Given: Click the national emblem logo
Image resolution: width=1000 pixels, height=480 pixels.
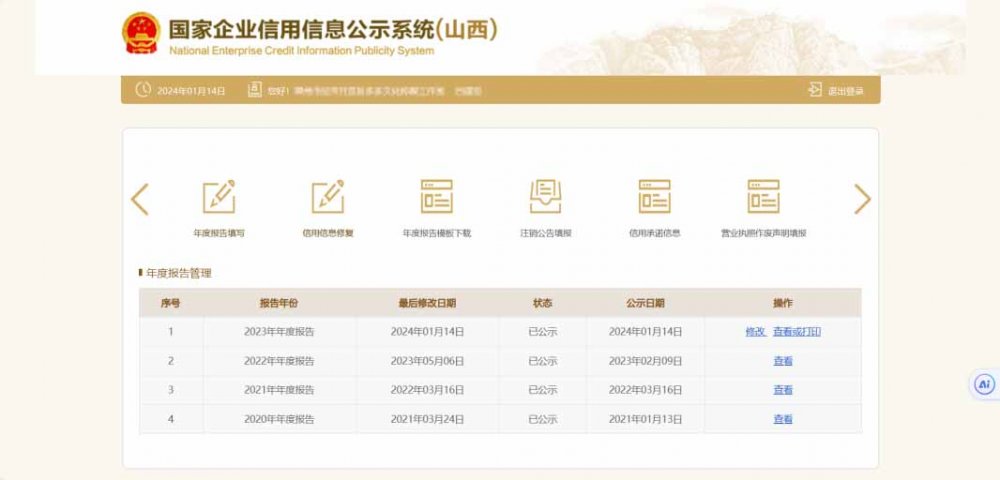Looking at the screenshot, I should click(x=141, y=33).
